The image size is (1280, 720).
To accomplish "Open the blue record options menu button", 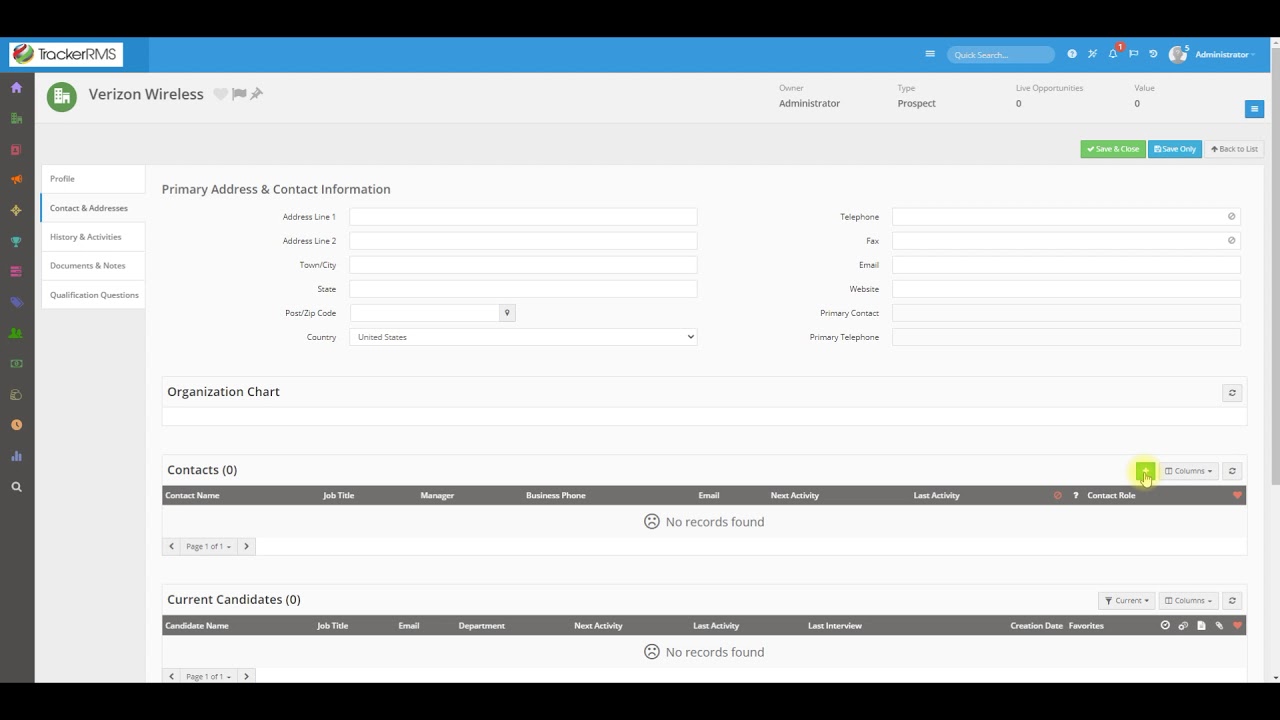I will [1254, 109].
